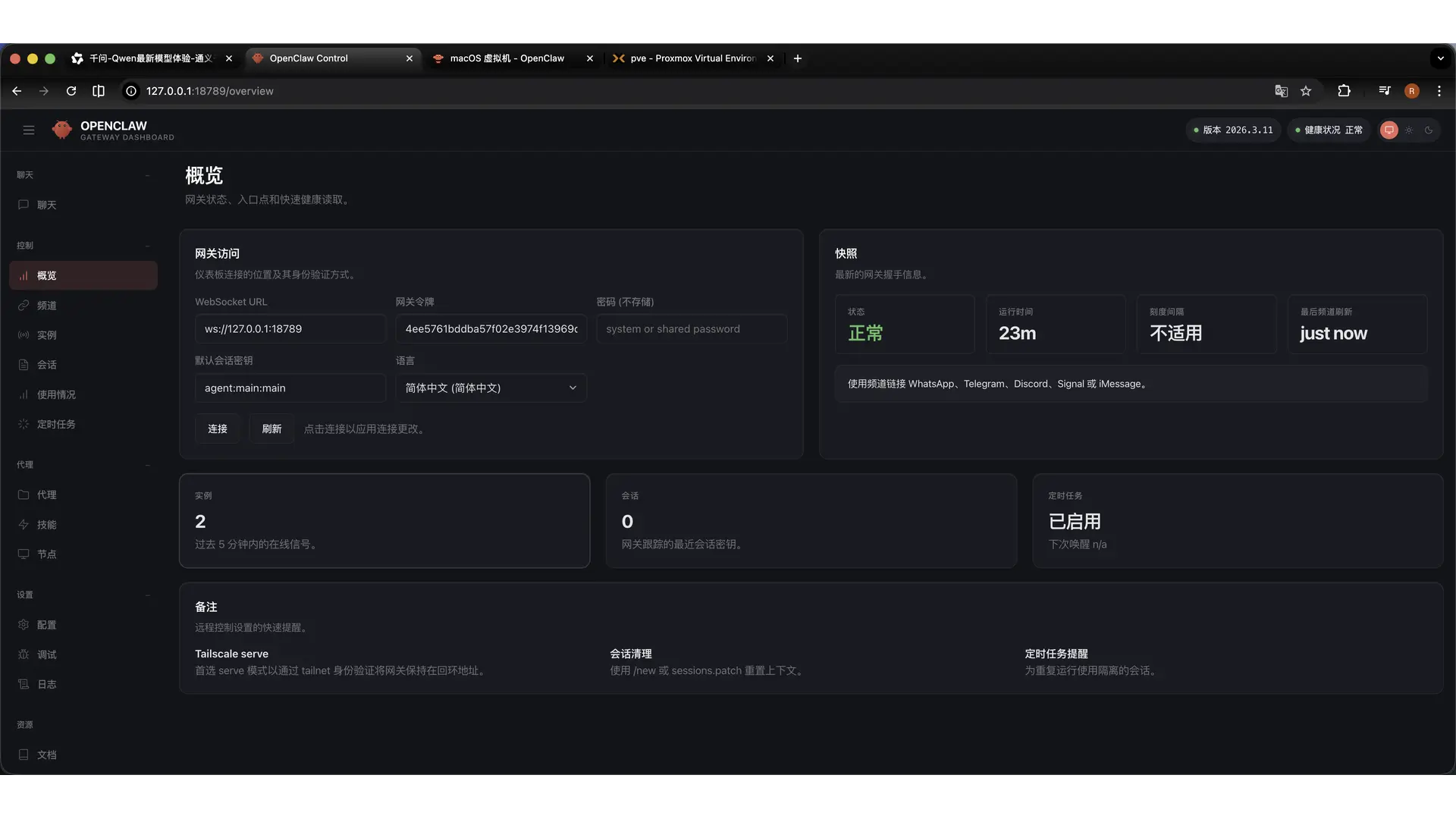The height and width of the screenshot is (819, 1456).
Task: Collapse the 控制 sidebar section
Action: (x=147, y=246)
